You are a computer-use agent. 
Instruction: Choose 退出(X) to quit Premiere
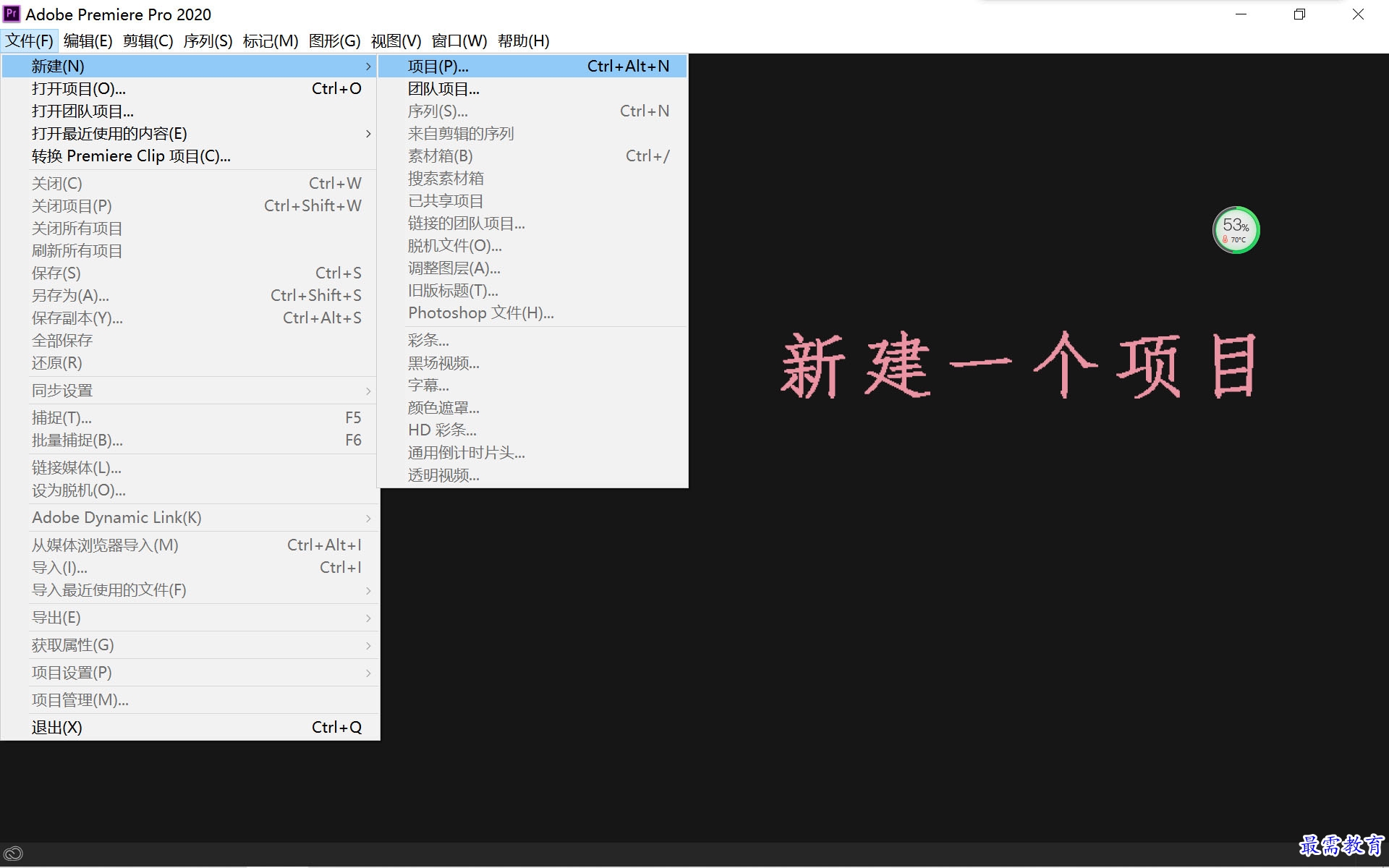(x=190, y=727)
